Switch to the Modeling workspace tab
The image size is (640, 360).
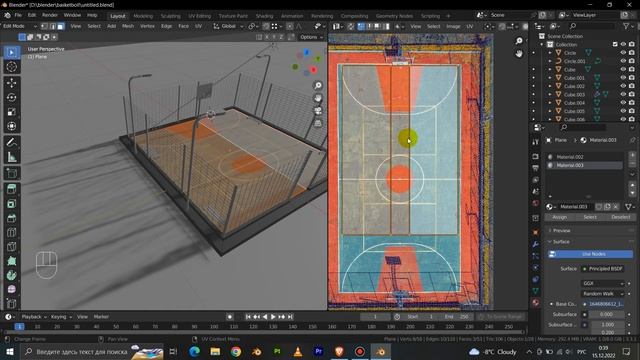(143, 16)
